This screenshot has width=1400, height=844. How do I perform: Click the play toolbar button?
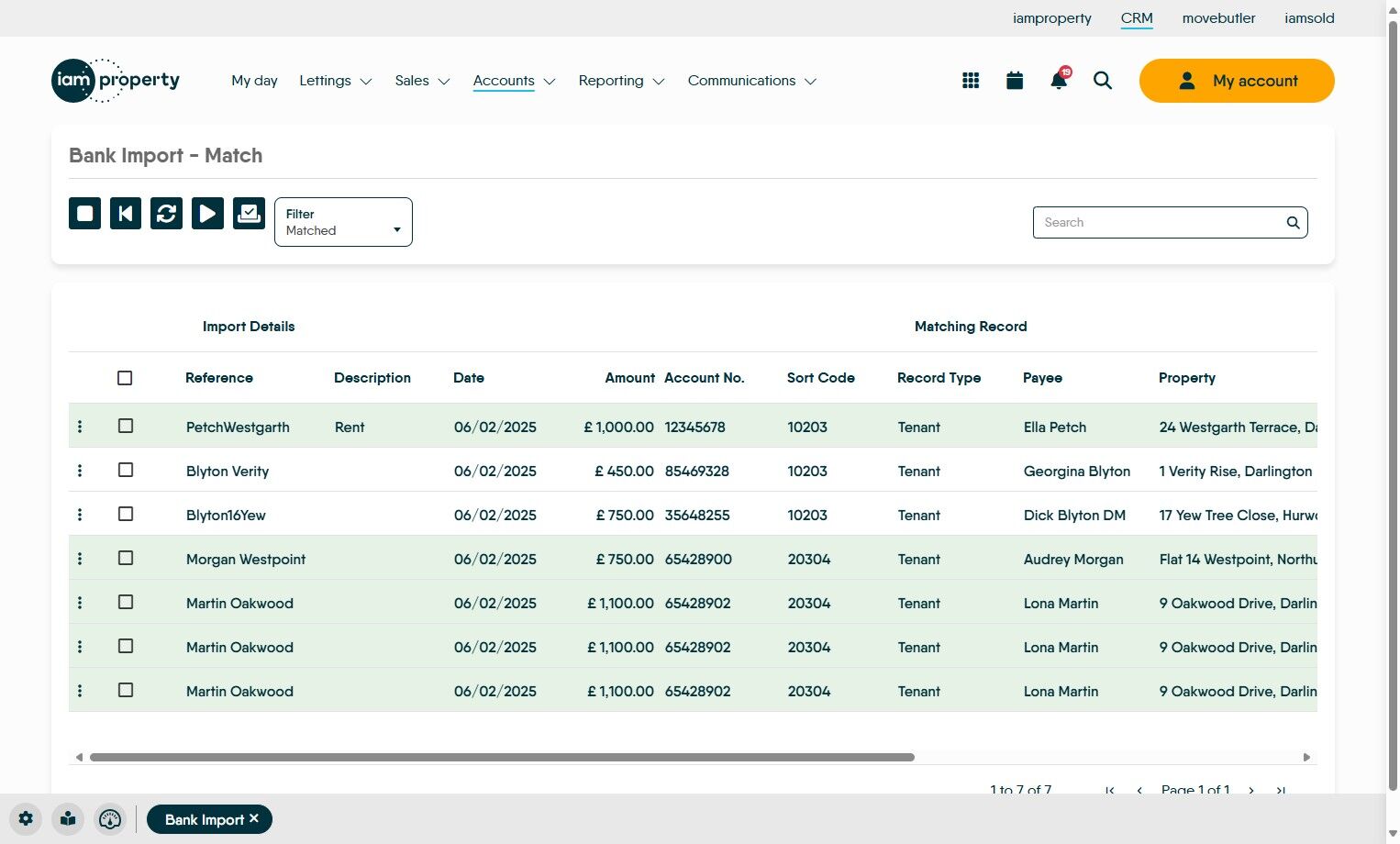point(207,214)
